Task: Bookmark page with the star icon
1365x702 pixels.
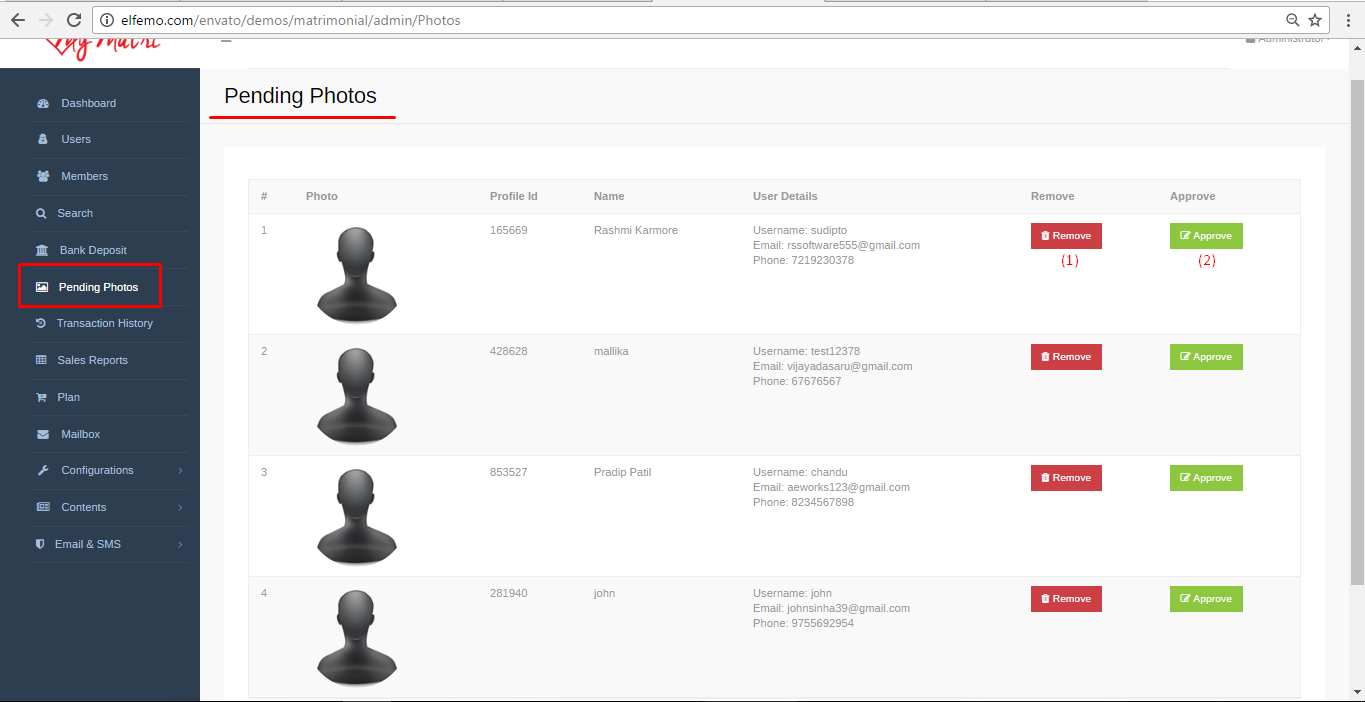Action: click(1315, 20)
